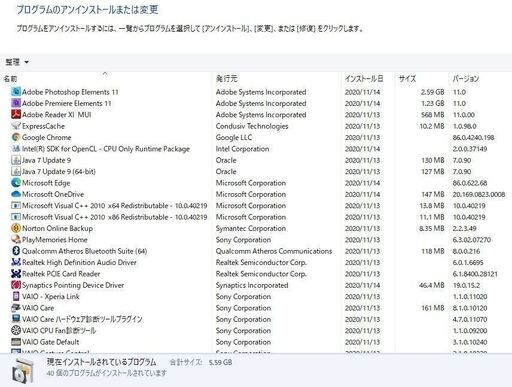The width and height of the screenshot is (512, 387).
Task: Click the 1.23 GB size cell
Action: point(433,103)
